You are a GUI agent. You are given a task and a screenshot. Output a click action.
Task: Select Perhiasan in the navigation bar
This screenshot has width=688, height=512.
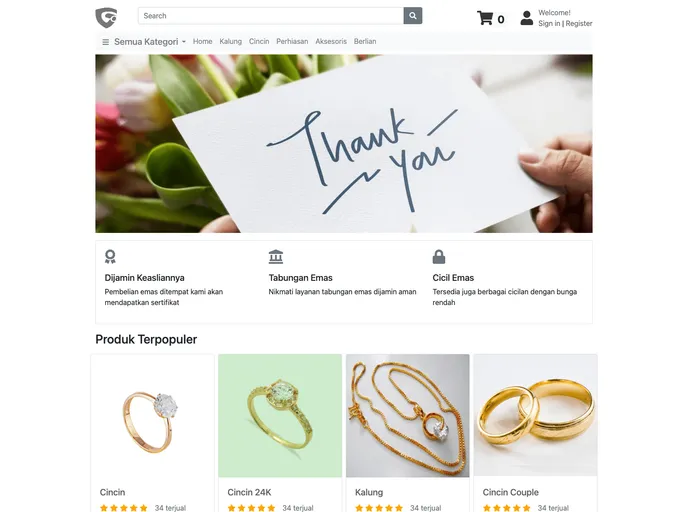[292, 41]
